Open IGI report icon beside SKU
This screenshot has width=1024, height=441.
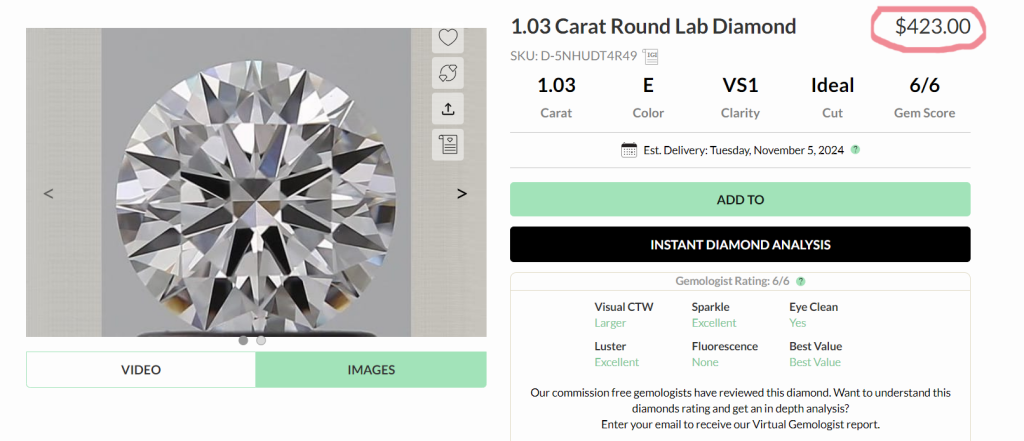click(x=652, y=56)
